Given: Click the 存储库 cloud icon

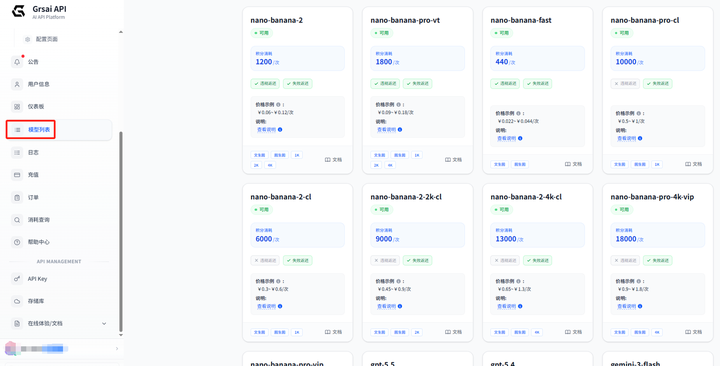Looking at the screenshot, I should pyautogui.click(x=17, y=301).
